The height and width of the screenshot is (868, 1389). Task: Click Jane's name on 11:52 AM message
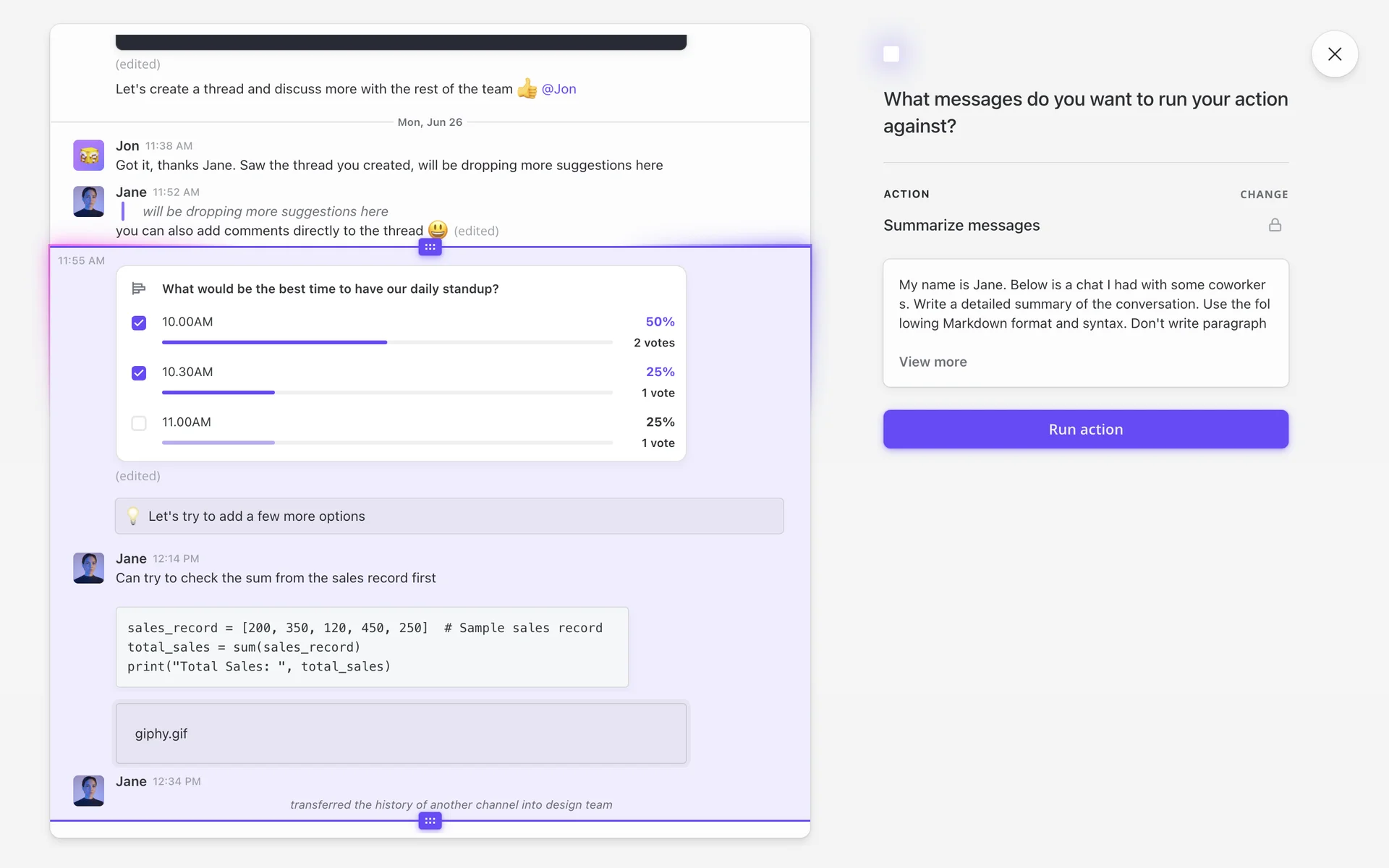pyautogui.click(x=131, y=192)
